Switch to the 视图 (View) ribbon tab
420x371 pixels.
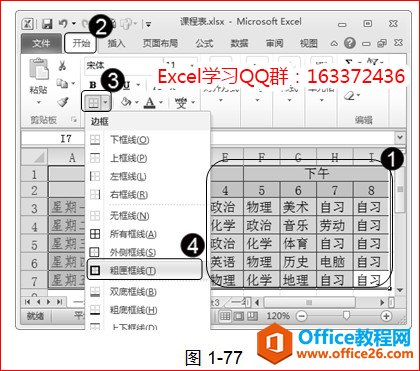coord(308,43)
